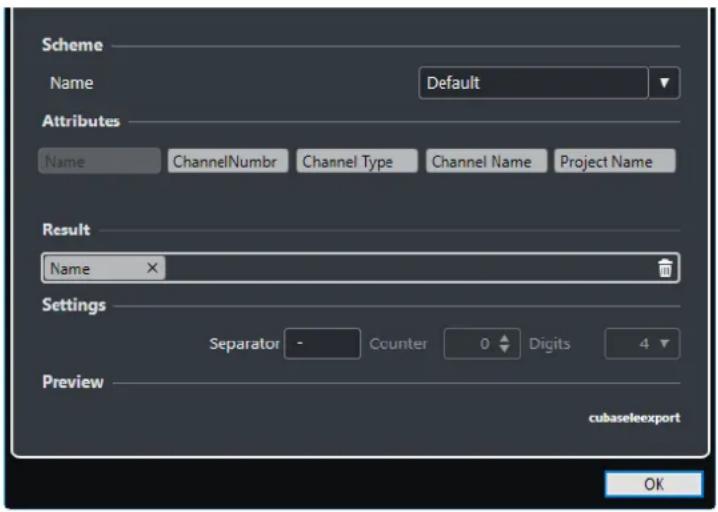Add the Channel Name attribute
This screenshot has height=512, width=718.
[486, 161]
